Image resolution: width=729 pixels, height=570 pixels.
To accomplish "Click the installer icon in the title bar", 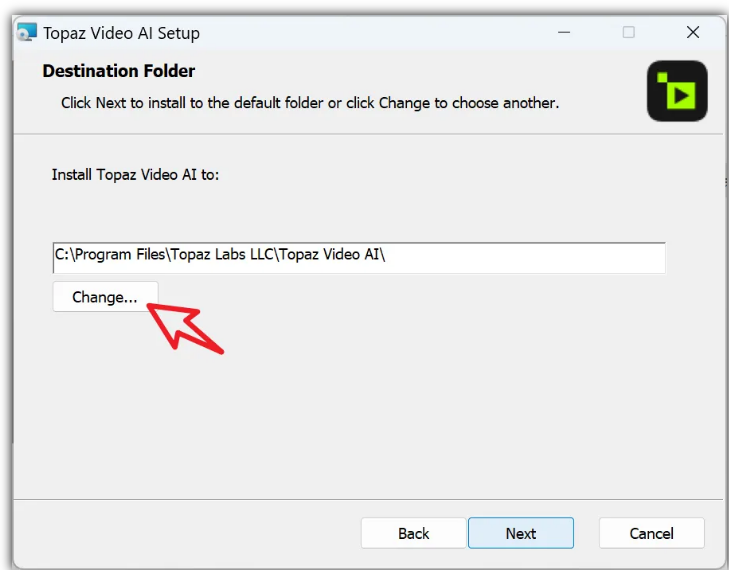I will point(28,32).
